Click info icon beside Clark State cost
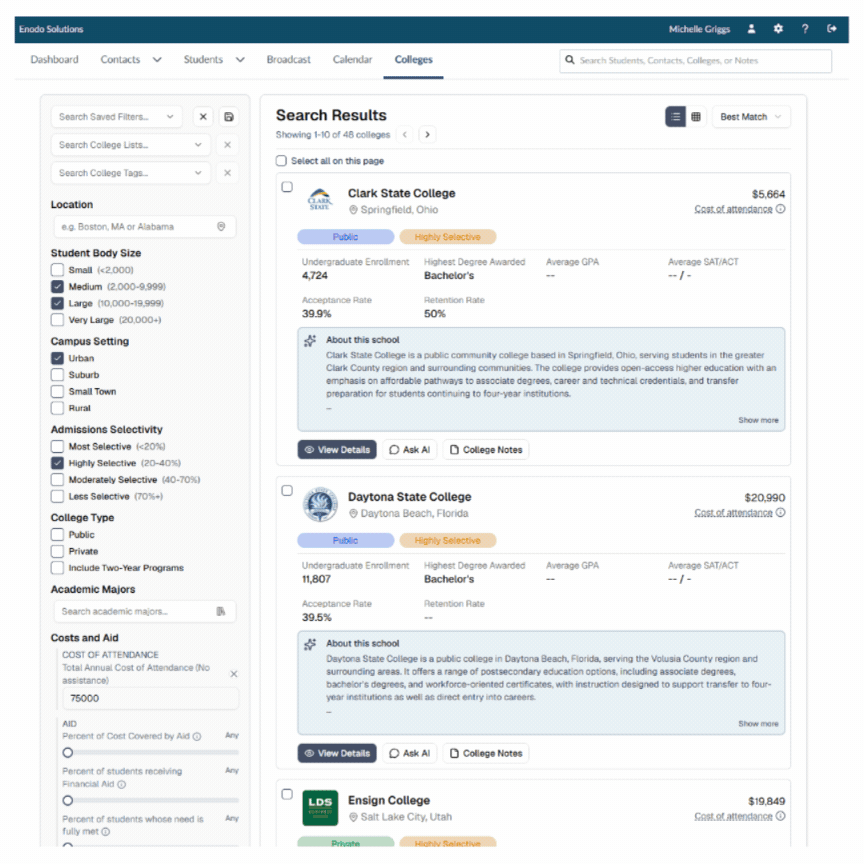The height and width of the screenshot is (864, 864). [x=780, y=209]
